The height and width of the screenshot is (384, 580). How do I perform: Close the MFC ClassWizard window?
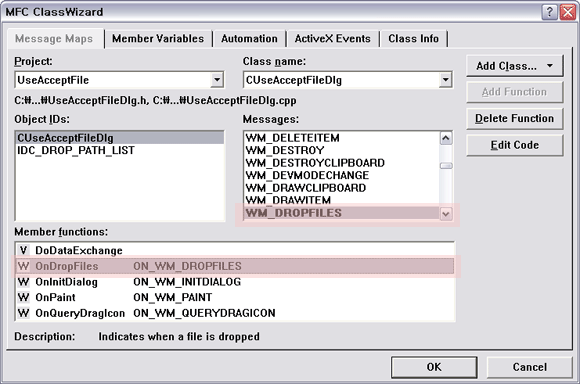568,12
